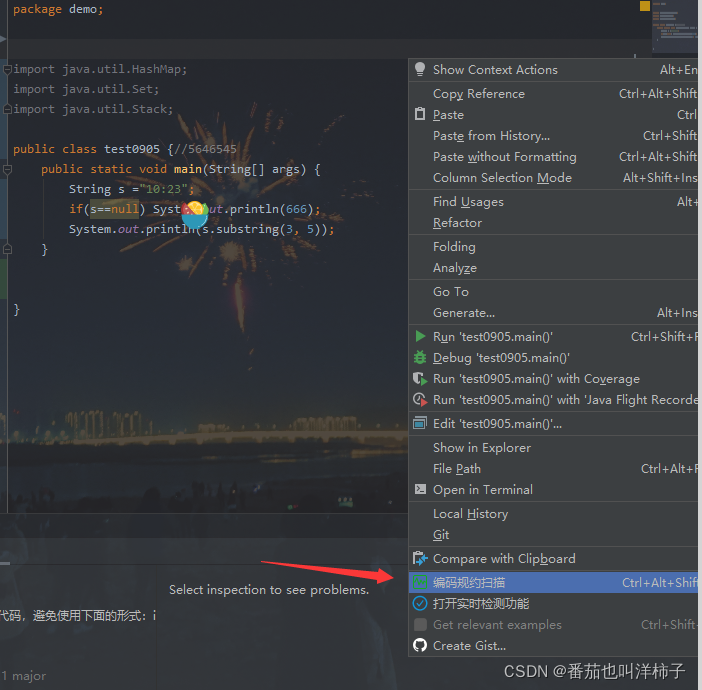Choose Paste without Formatting
The image size is (702, 690).
coord(553,157)
